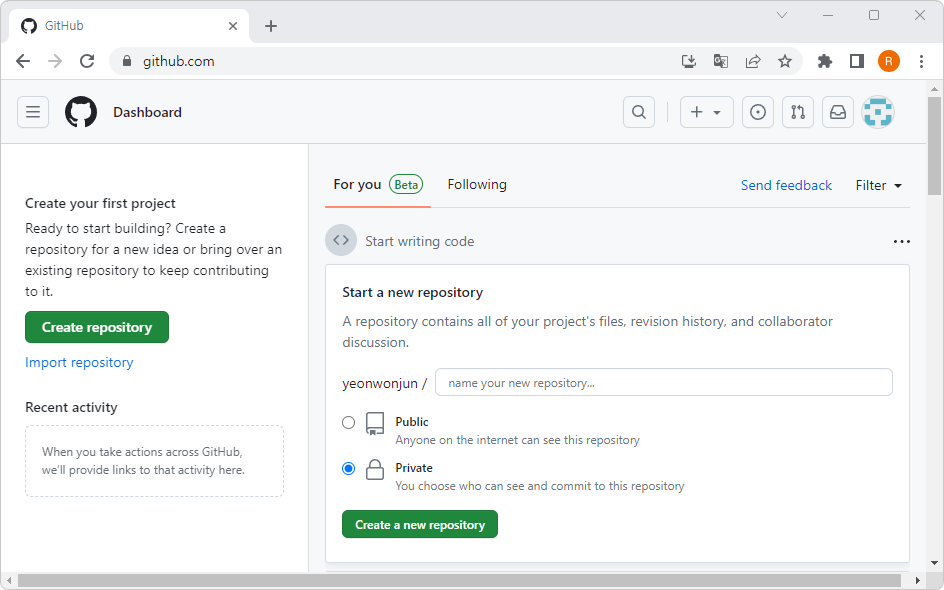The image size is (944, 590).
Task: Click the Create repository button
Action: click(x=97, y=327)
